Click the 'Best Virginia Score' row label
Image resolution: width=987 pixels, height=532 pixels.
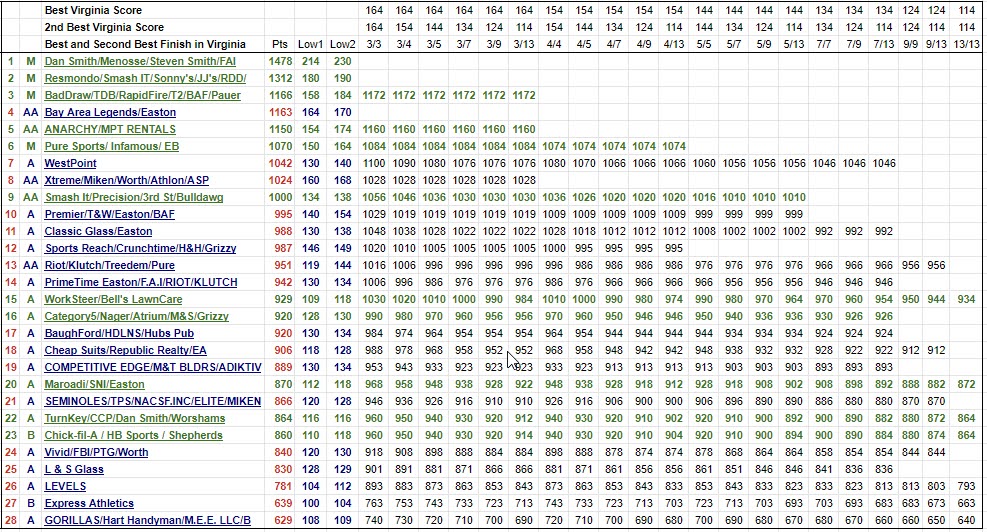click(x=93, y=10)
